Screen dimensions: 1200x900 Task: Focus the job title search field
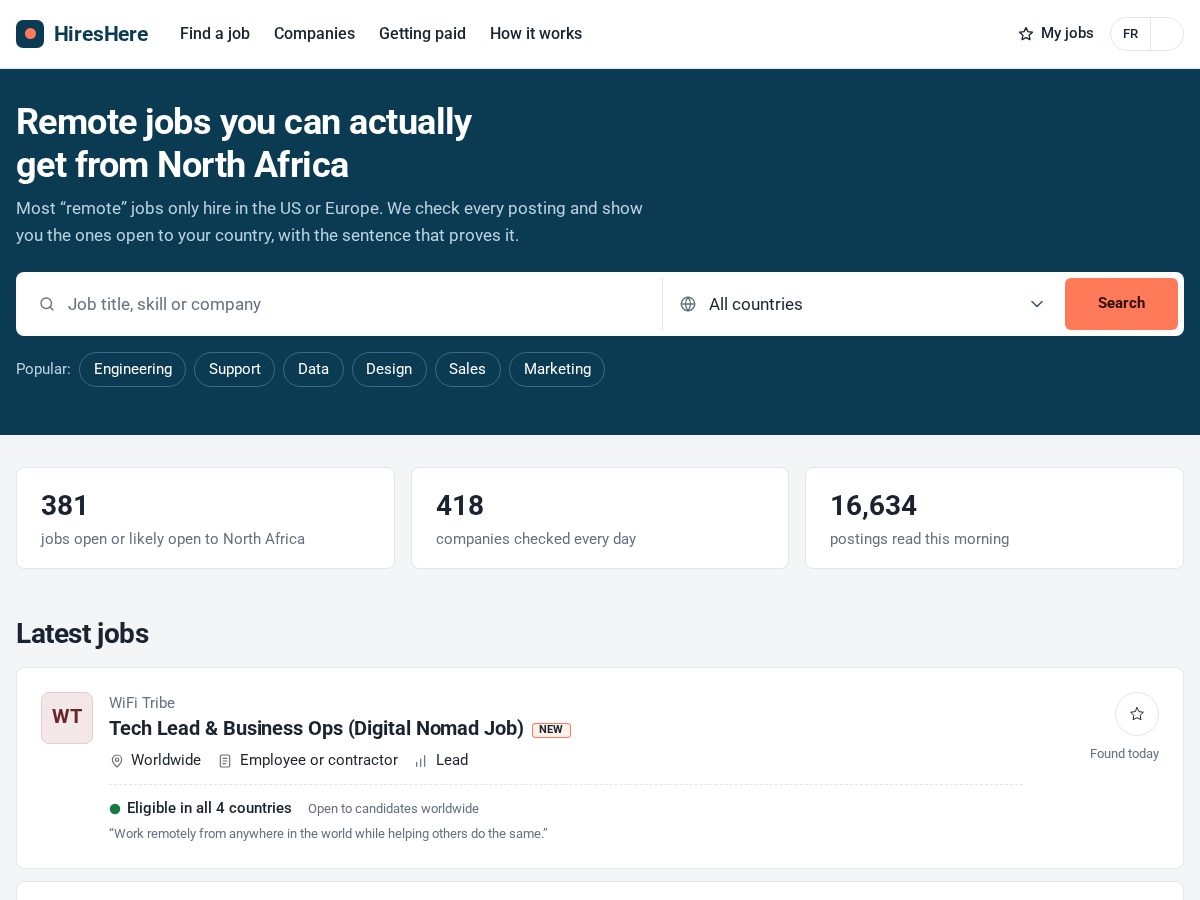(x=340, y=304)
